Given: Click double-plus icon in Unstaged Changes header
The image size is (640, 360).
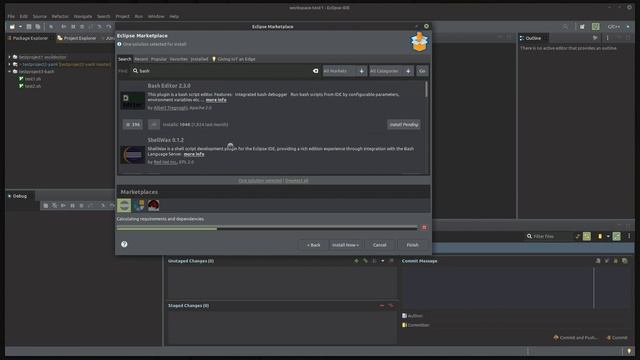Looking at the screenshot, I should click(365, 261).
